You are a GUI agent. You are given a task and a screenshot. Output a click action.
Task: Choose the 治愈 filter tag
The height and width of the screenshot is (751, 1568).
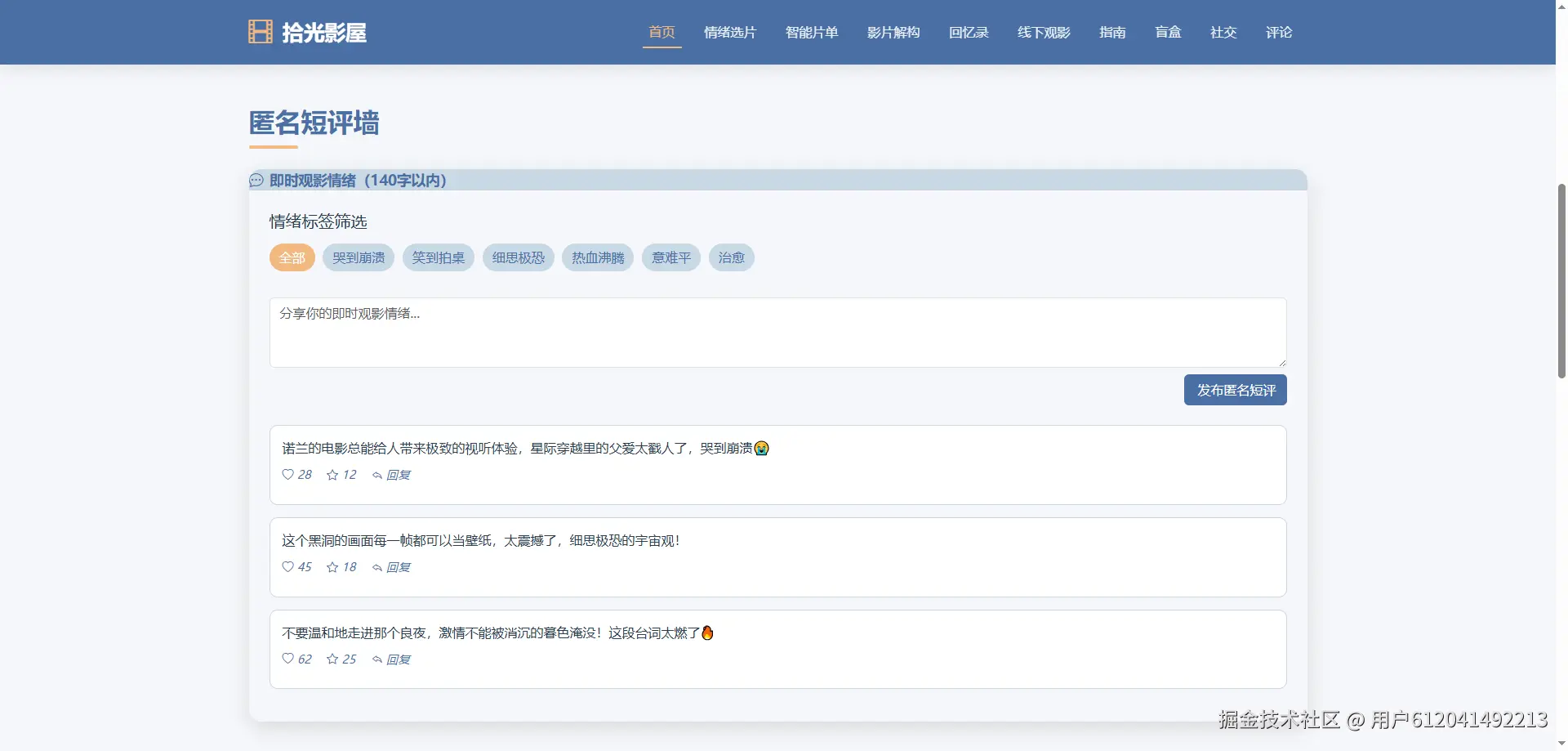pyautogui.click(x=732, y=257)
